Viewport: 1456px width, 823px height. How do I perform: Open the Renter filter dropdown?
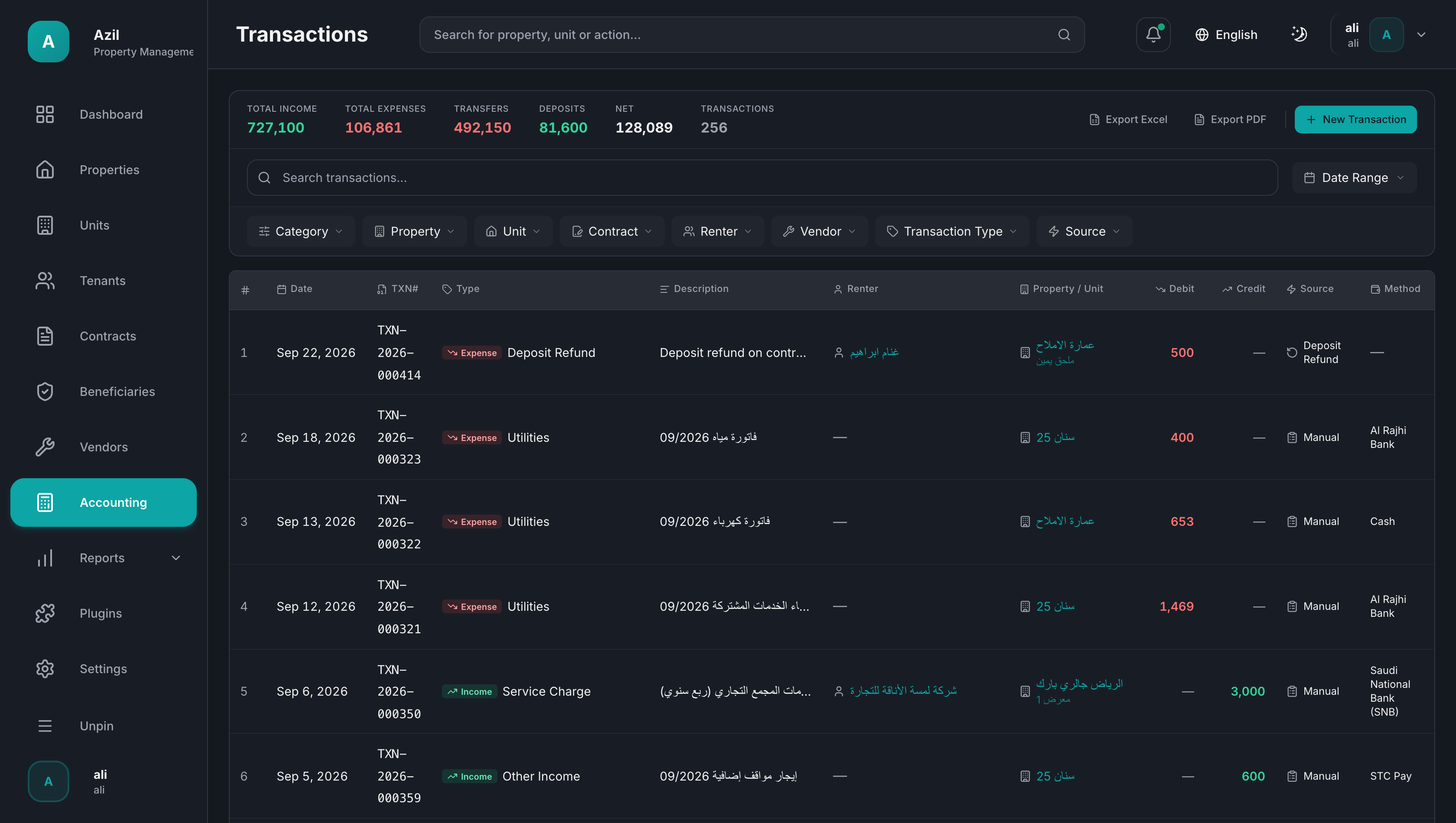718,231
